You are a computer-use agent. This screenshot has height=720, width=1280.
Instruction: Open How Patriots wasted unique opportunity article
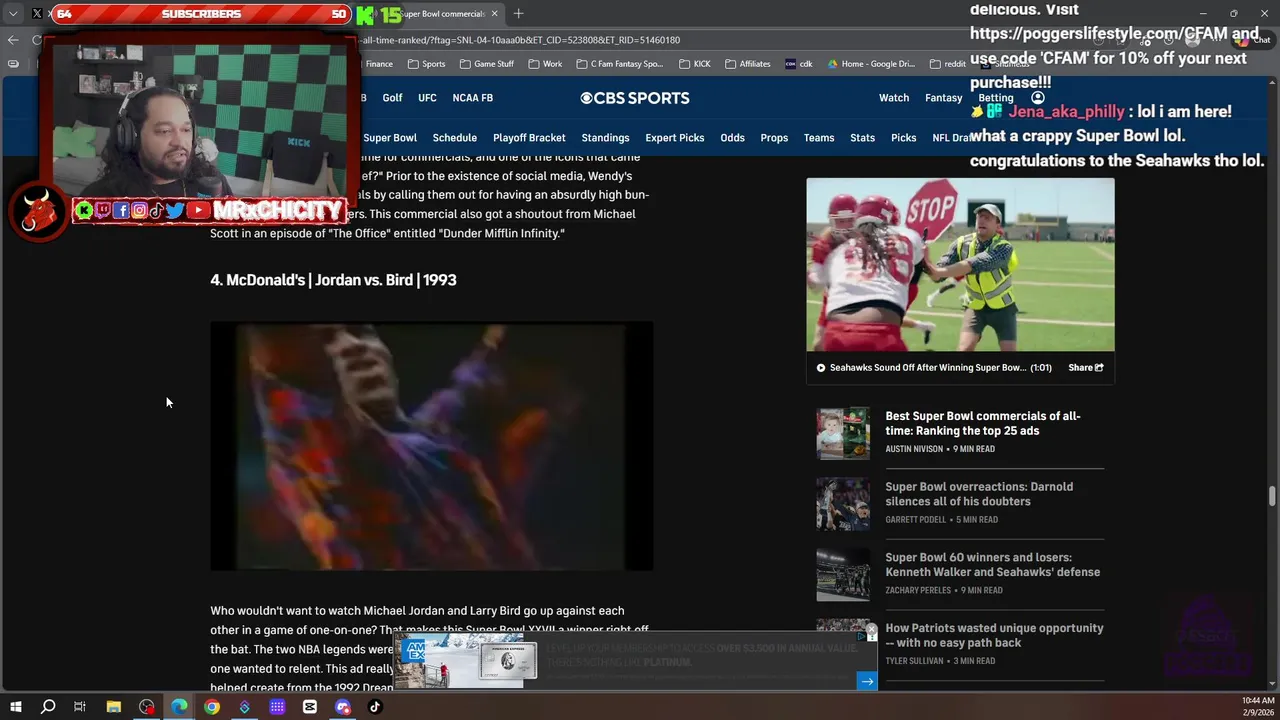coord(994,635)
